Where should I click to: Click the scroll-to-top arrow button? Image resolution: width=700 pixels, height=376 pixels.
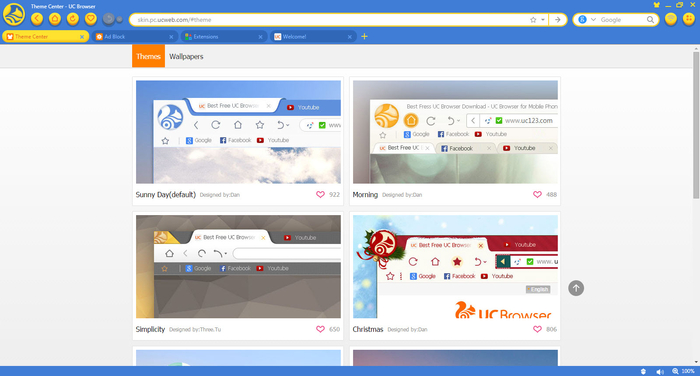(x=576, y=288)
